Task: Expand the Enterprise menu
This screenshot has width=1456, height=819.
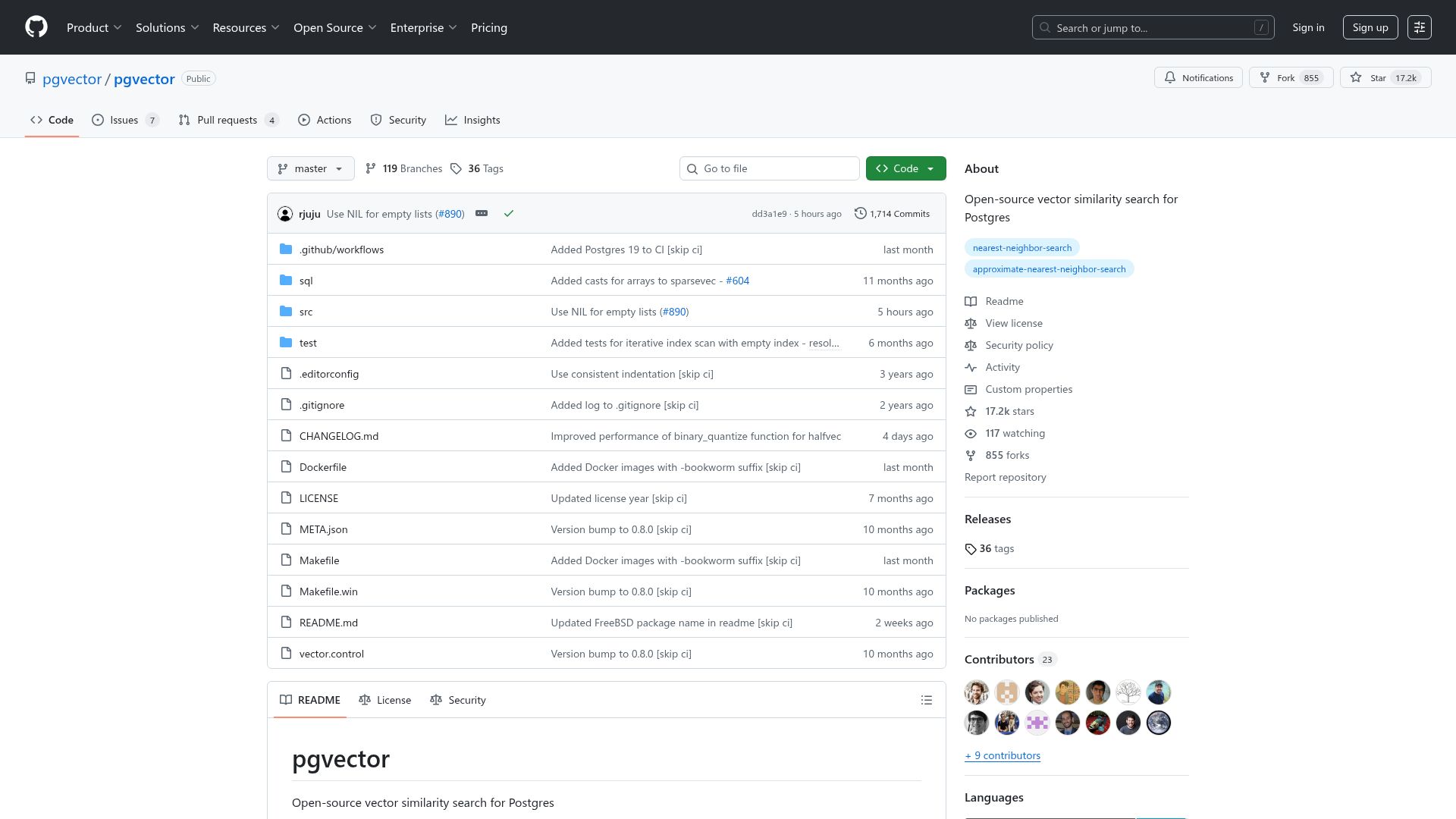Action: pos(424,27)
